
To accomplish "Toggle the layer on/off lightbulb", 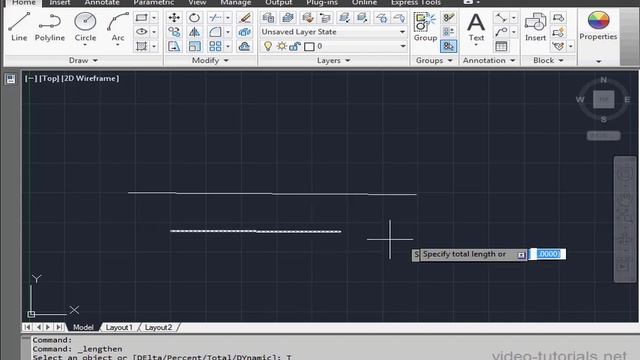I will click(x=268, y=46).
